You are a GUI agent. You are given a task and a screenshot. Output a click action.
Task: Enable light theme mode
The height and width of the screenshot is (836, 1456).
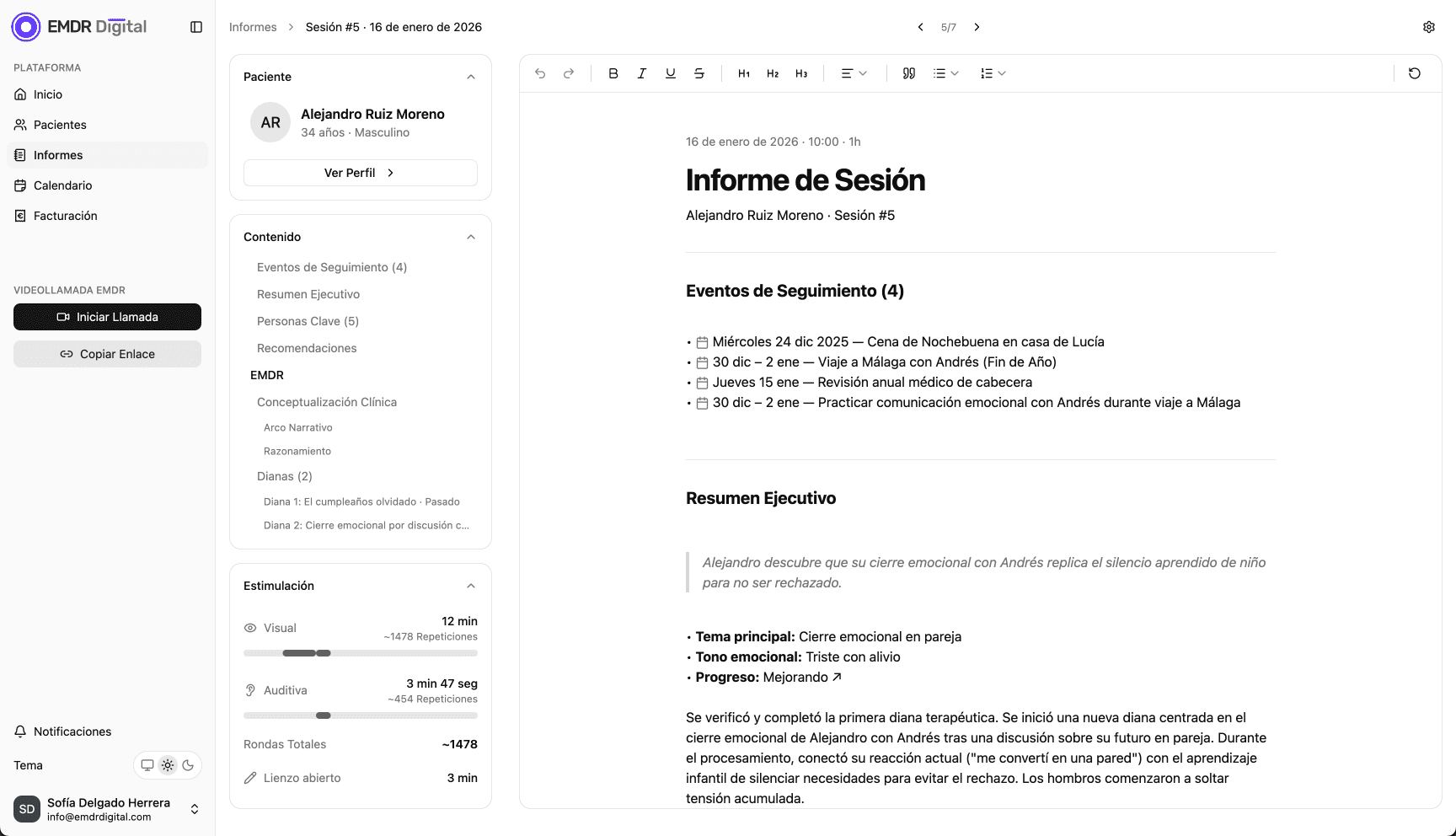click(x=168, y=765)
